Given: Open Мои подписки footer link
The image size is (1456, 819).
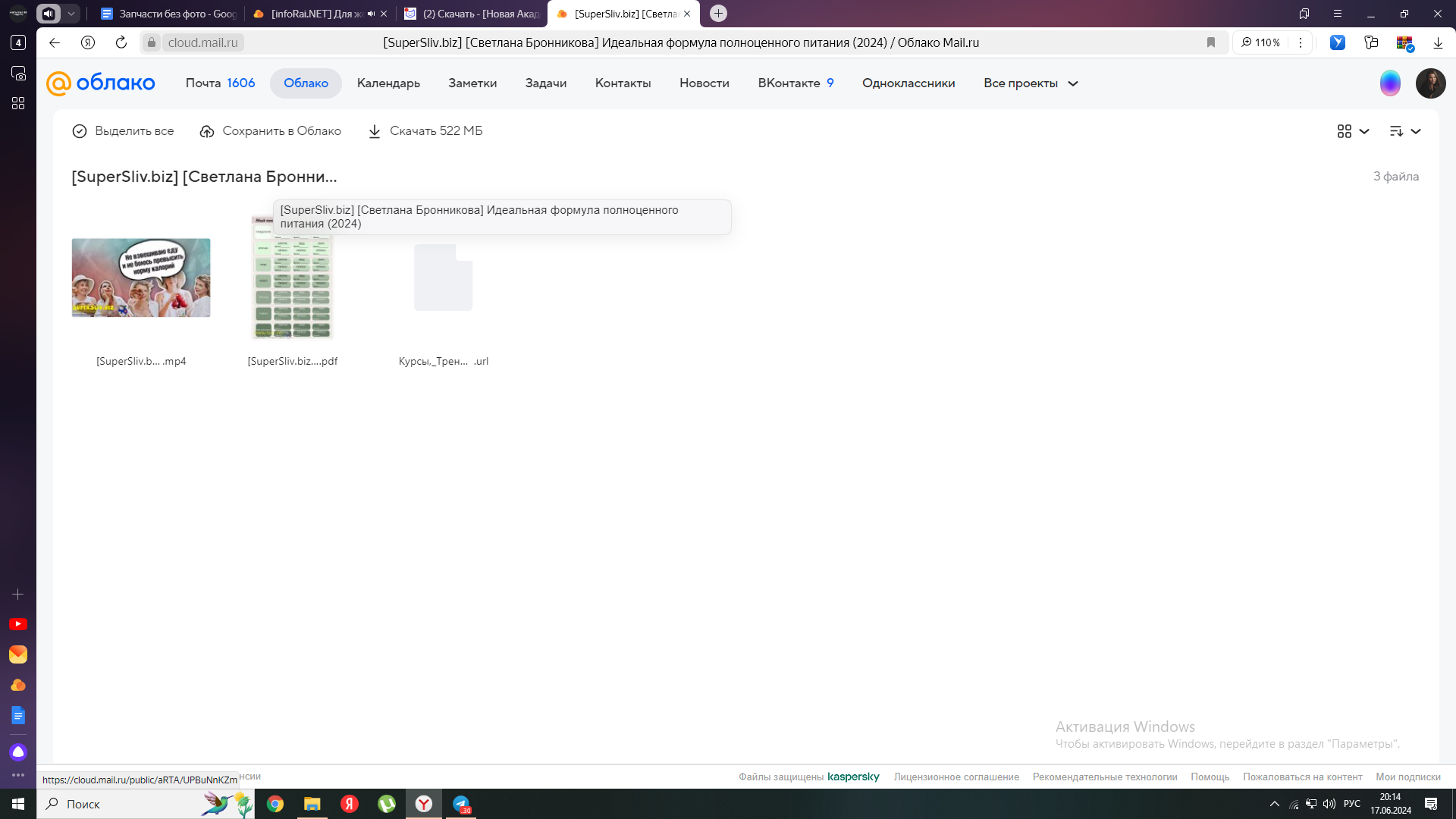Looking at the screenshot, I should coord(1408,777).
